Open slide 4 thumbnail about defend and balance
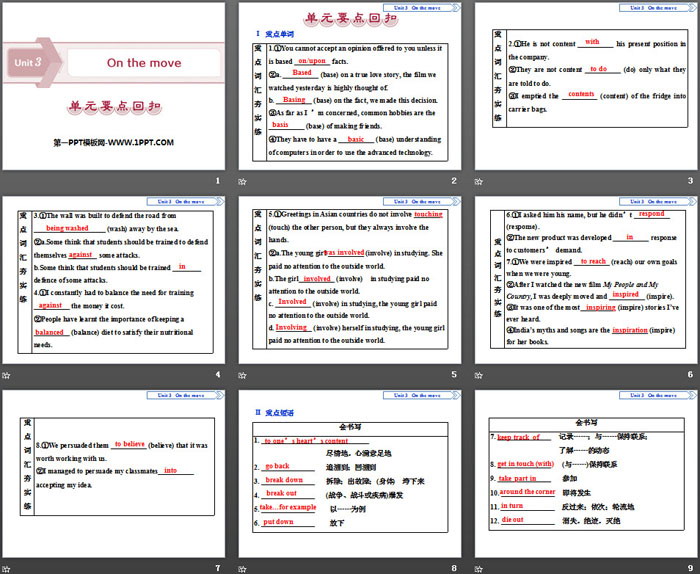 [113, 280]
